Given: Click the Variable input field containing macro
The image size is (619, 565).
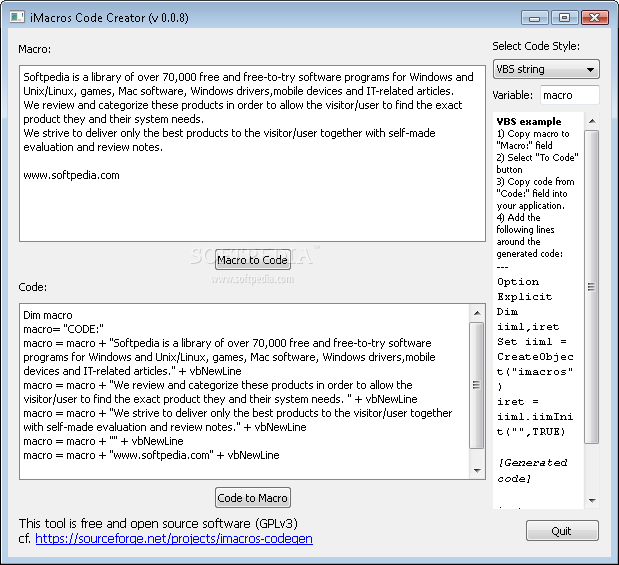Looking at the screenshot, I should [x=569, y=95].
